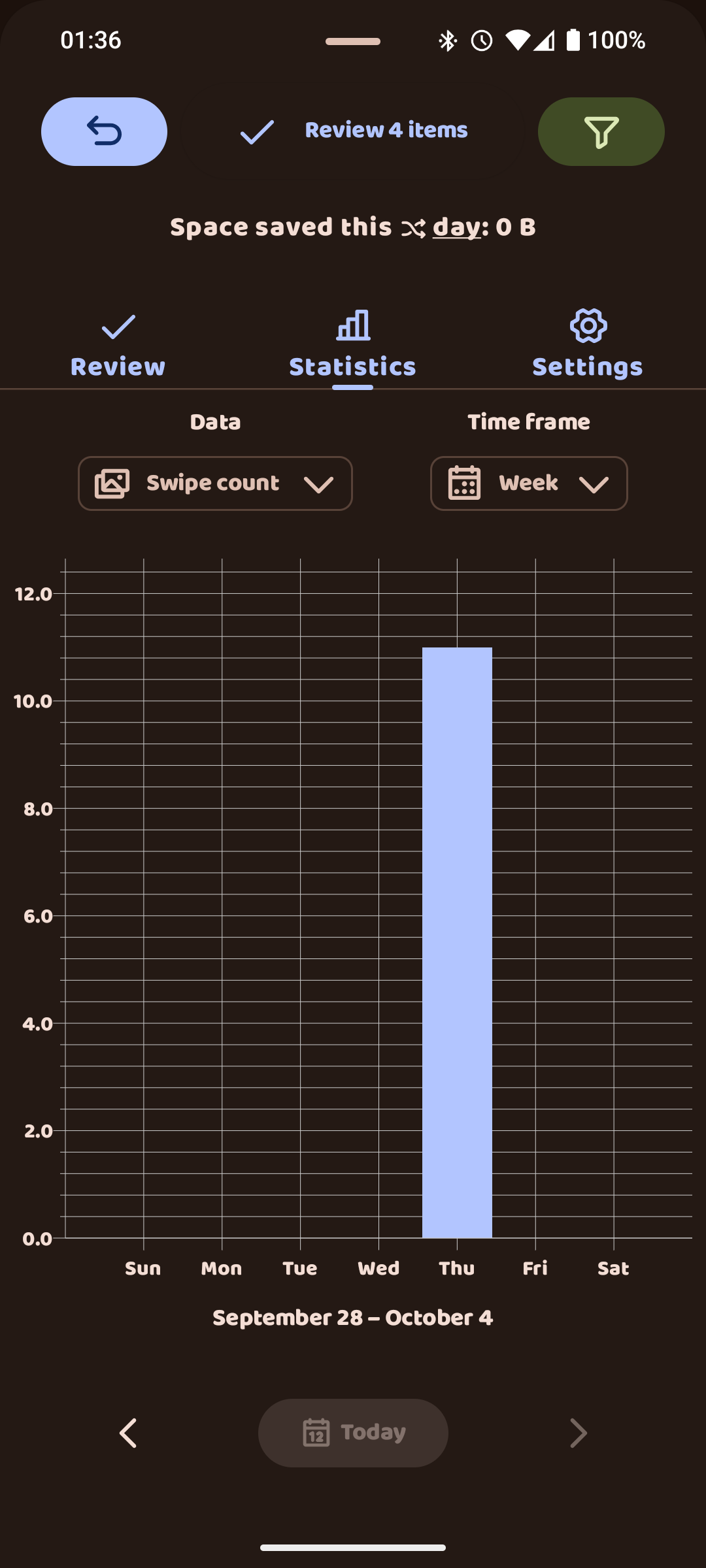
Task: Tap the shuffle icon beside day
Action: [413, 229]
